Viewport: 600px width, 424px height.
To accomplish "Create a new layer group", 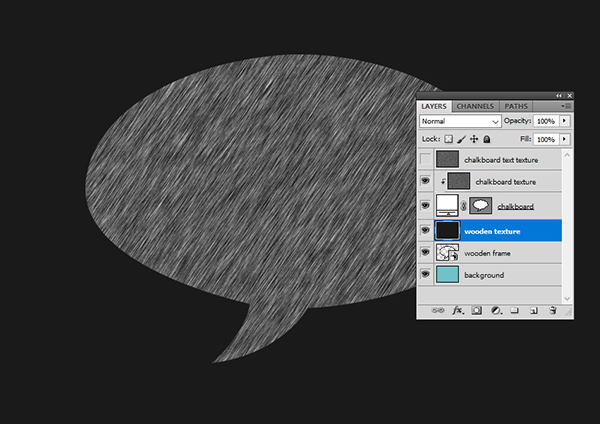I will coord(513,311).
